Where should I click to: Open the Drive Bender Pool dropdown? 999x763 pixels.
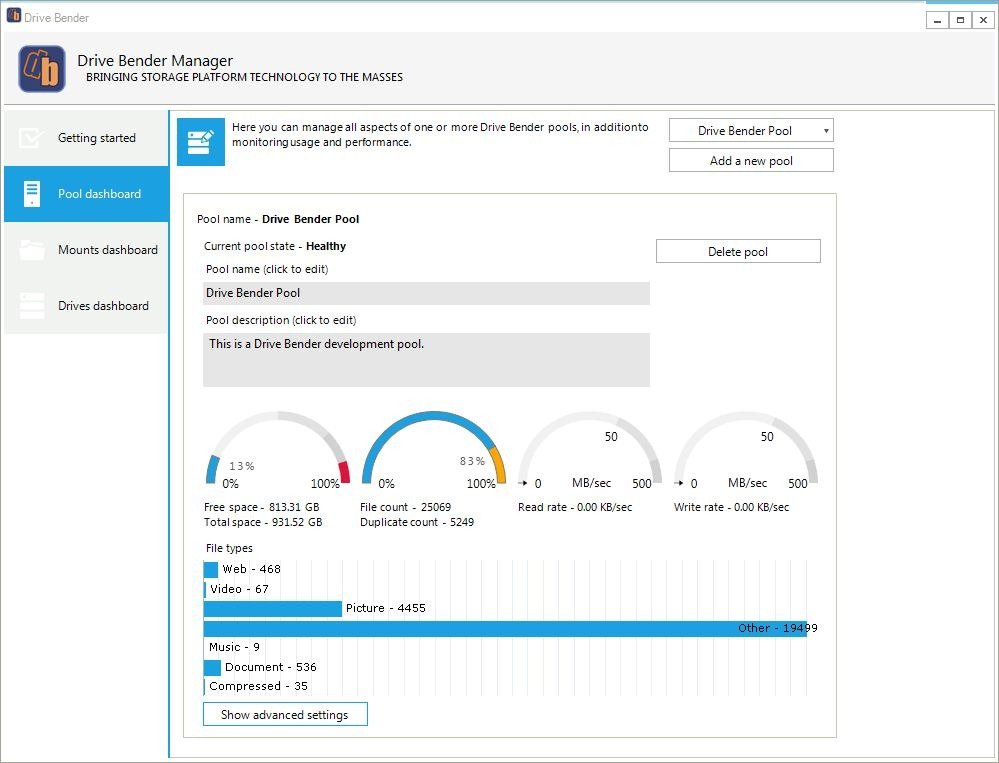[751, 131]
